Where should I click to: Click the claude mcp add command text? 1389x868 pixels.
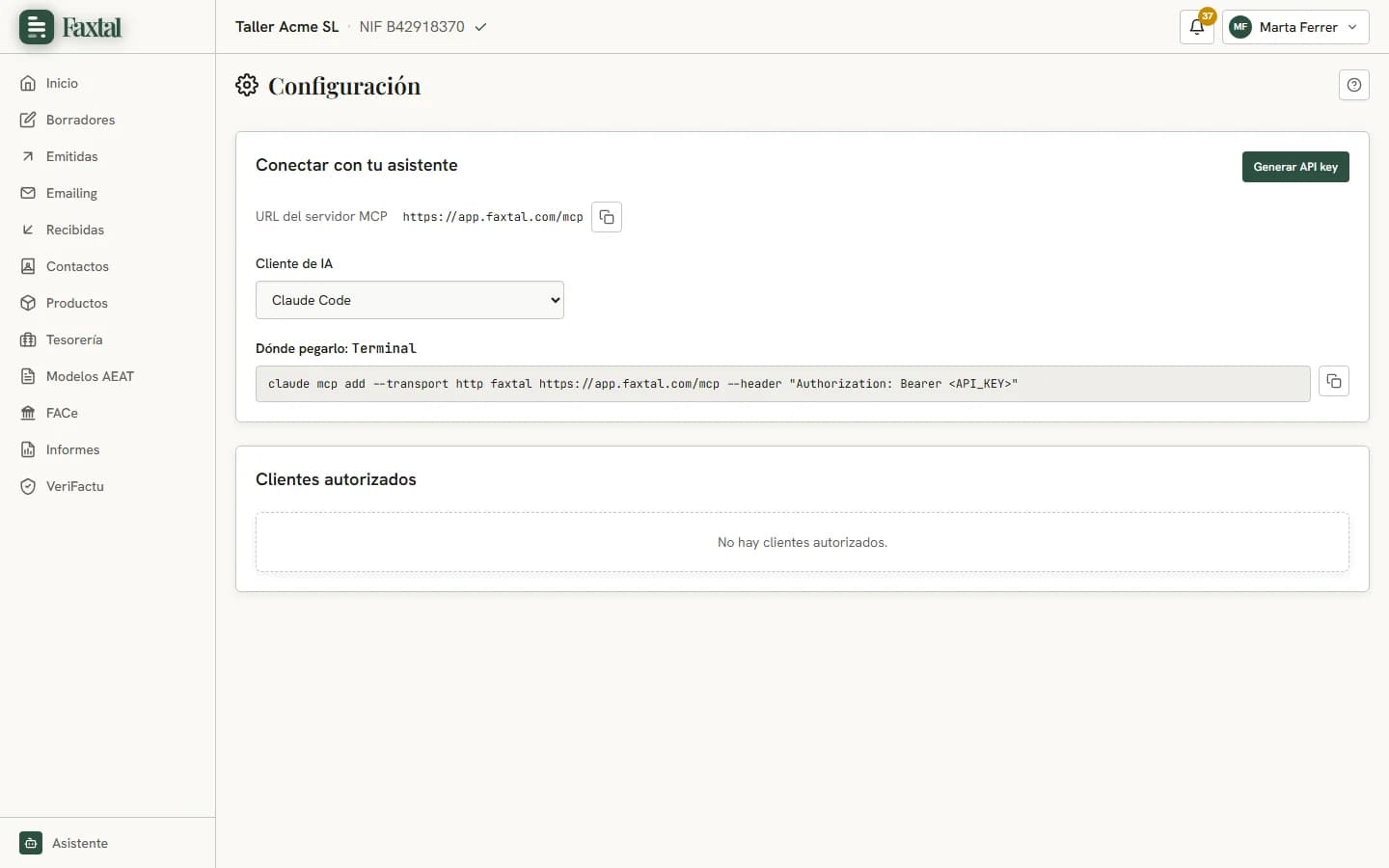pyautogui.click(x=642, y=384)
